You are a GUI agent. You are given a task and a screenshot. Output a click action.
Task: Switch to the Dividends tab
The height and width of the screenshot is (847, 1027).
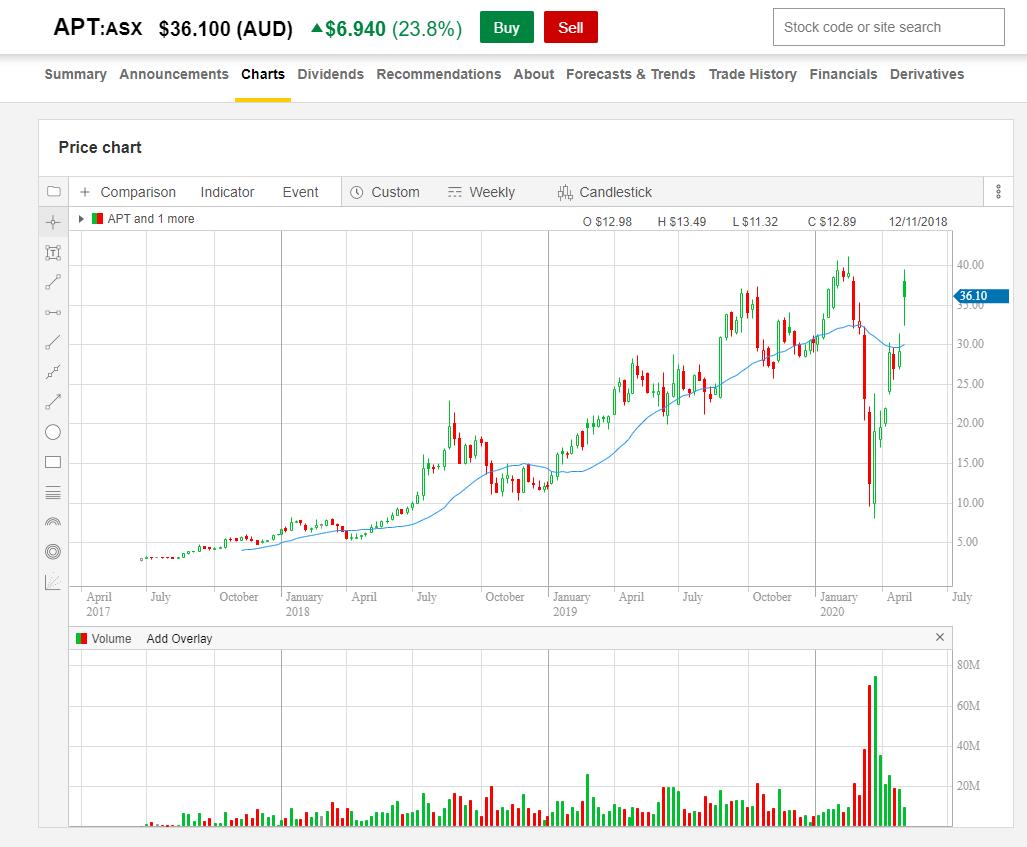(330, 74)
